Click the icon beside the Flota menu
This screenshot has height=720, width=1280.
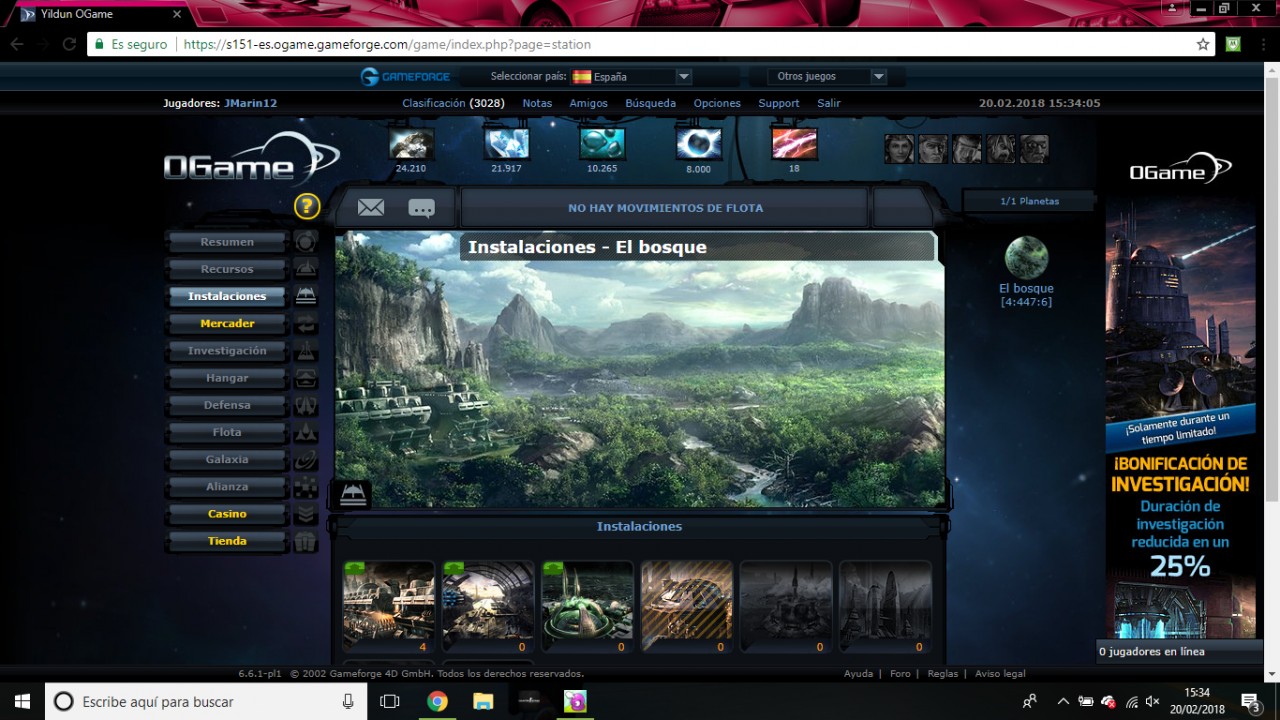[x=306, y=432]
